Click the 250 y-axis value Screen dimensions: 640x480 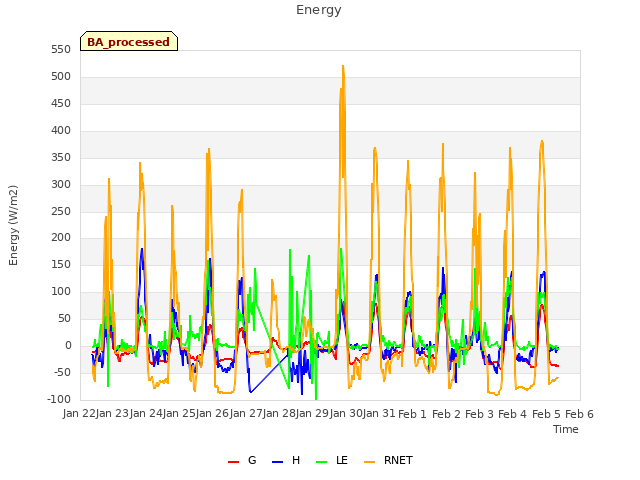point(61,211)
